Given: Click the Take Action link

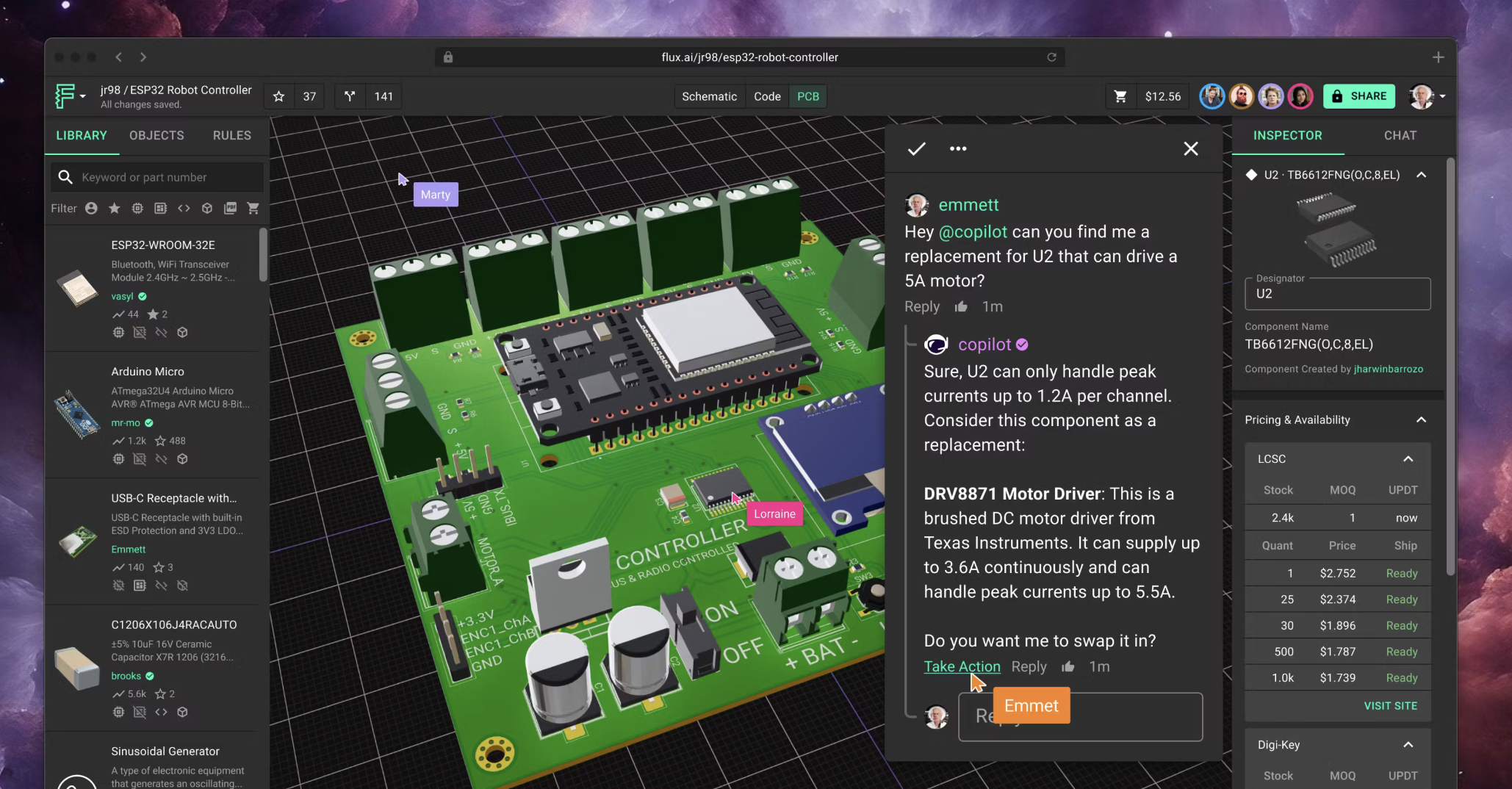Looking at the screenshot, I should tap(962, 666).
